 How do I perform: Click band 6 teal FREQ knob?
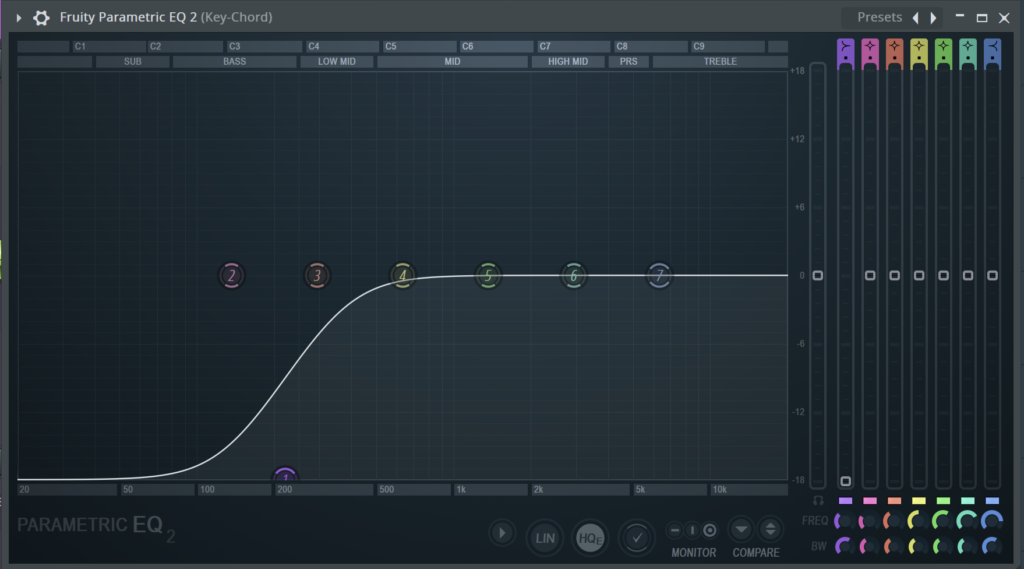point(967,521)
